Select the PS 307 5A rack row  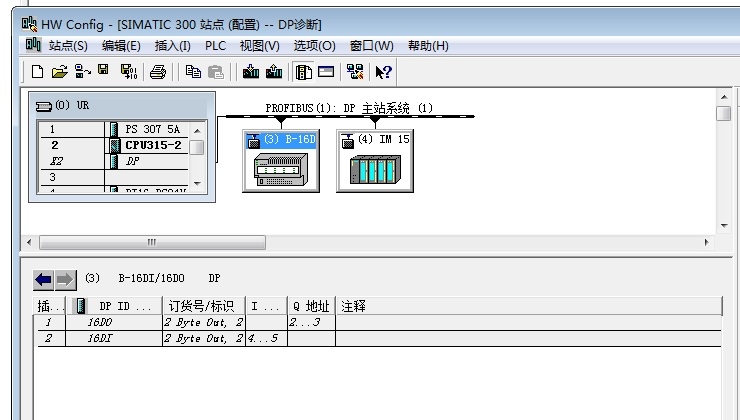pyautogui.click(x=114, y=129)
